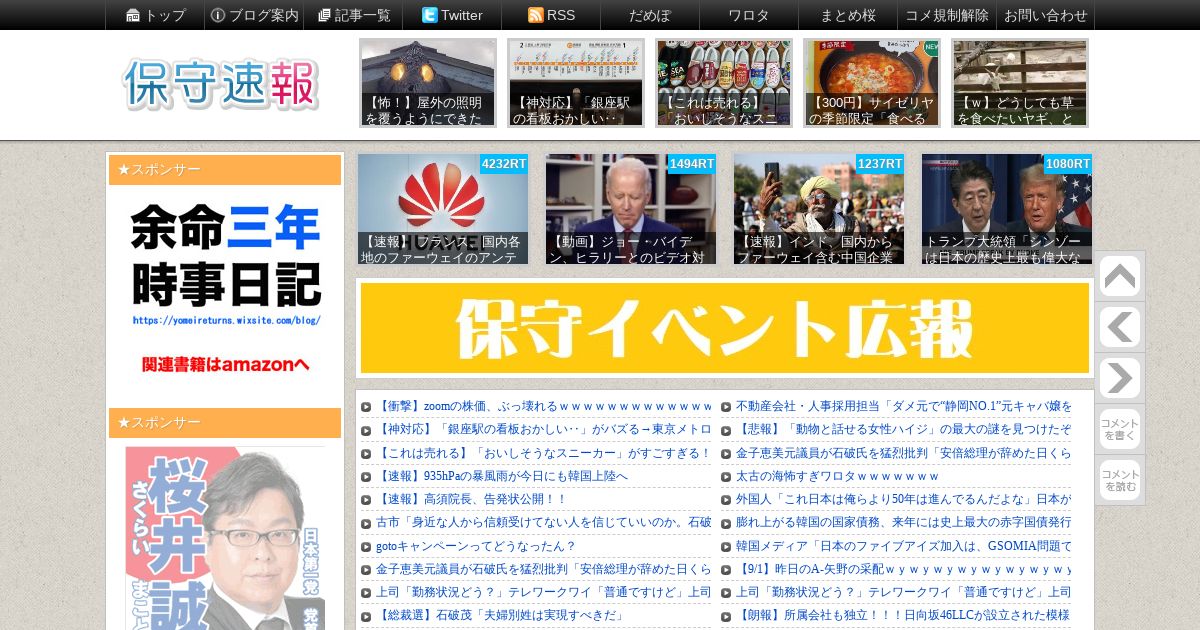Click the 保守イベント広報 yellow banner

(x=725, y=328)
